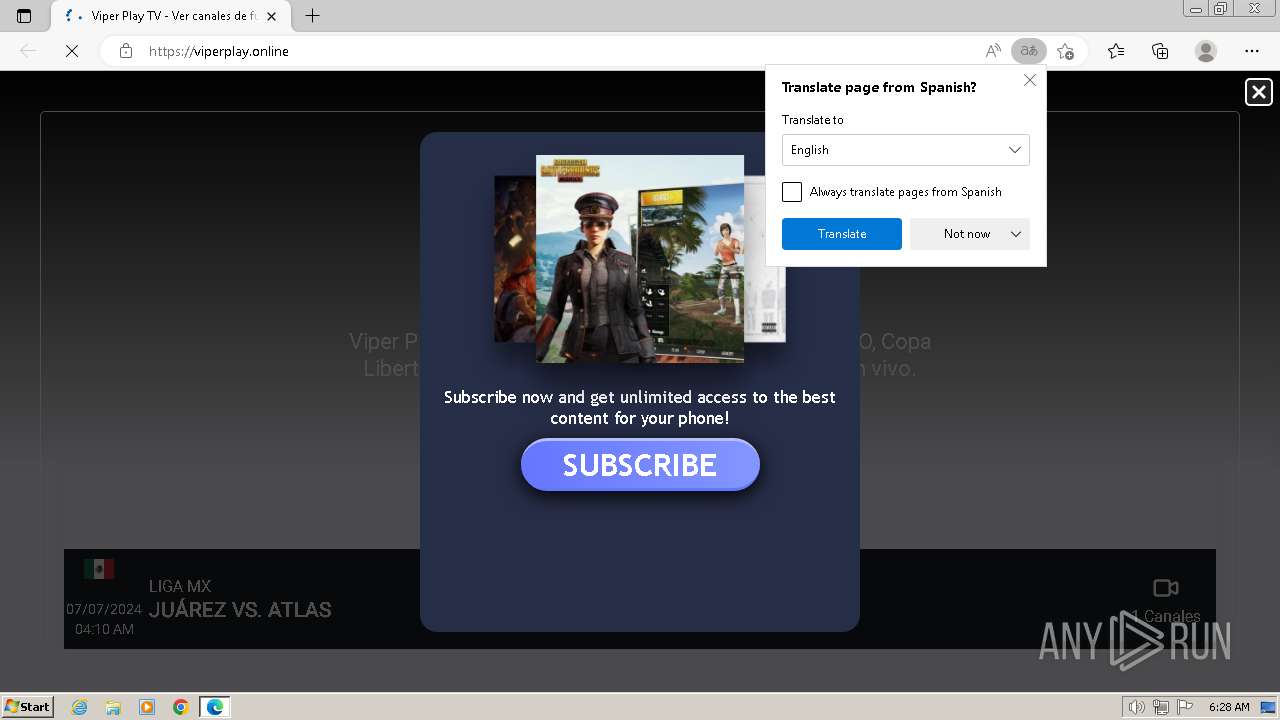This screenshot has width=1280, height=720.
Task: Click the LIGA MX label
Action: [180, 586]
